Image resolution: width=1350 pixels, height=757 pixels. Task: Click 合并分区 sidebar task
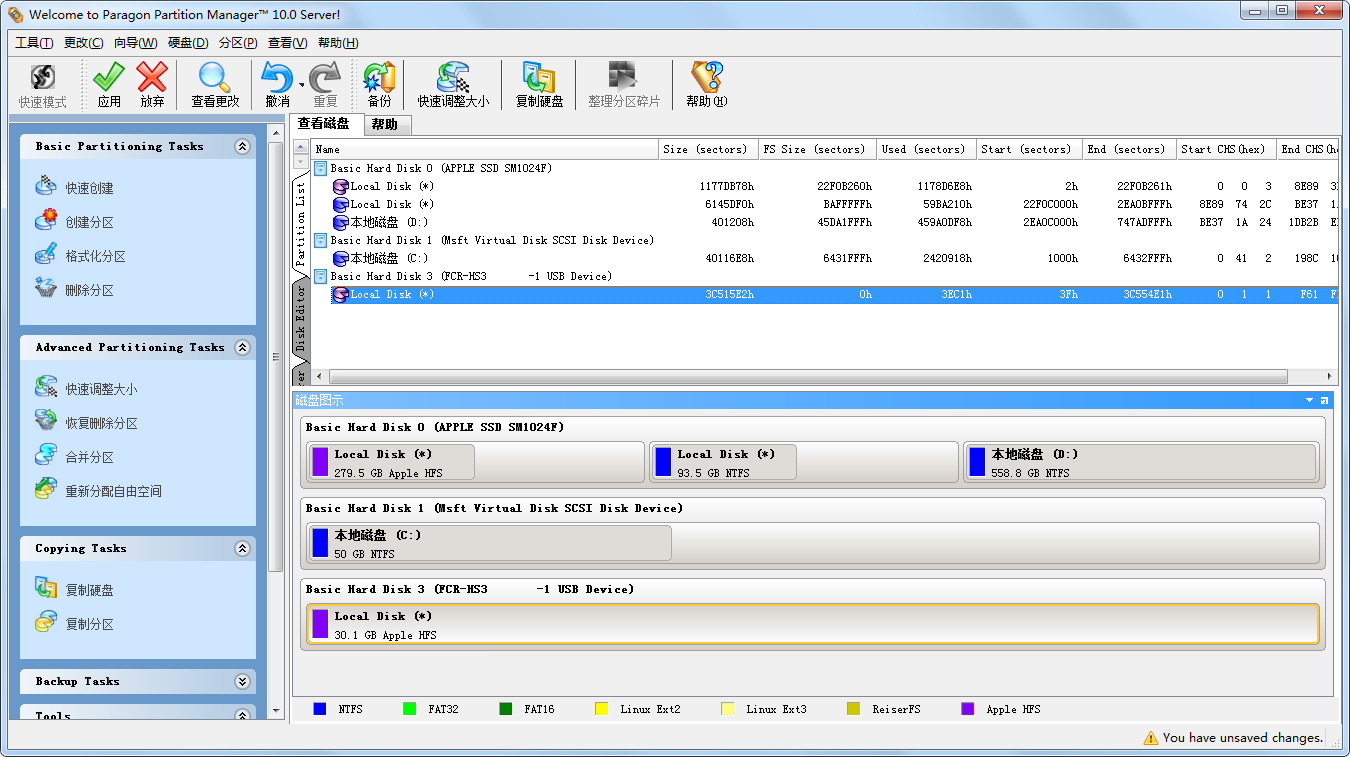pyautogui.click(x=89, y=457)
